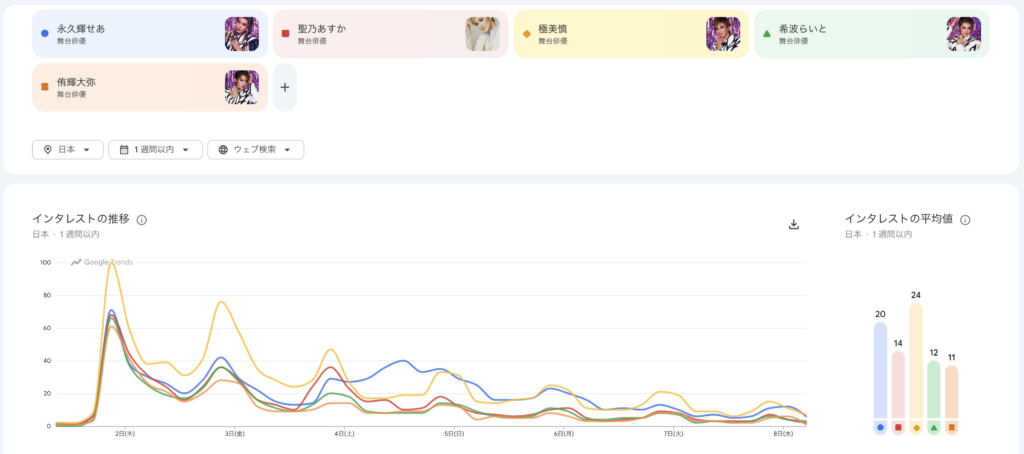The image size is (1024, 454).
Task: Click the orange legend icon under last bar
Action: 952,428
